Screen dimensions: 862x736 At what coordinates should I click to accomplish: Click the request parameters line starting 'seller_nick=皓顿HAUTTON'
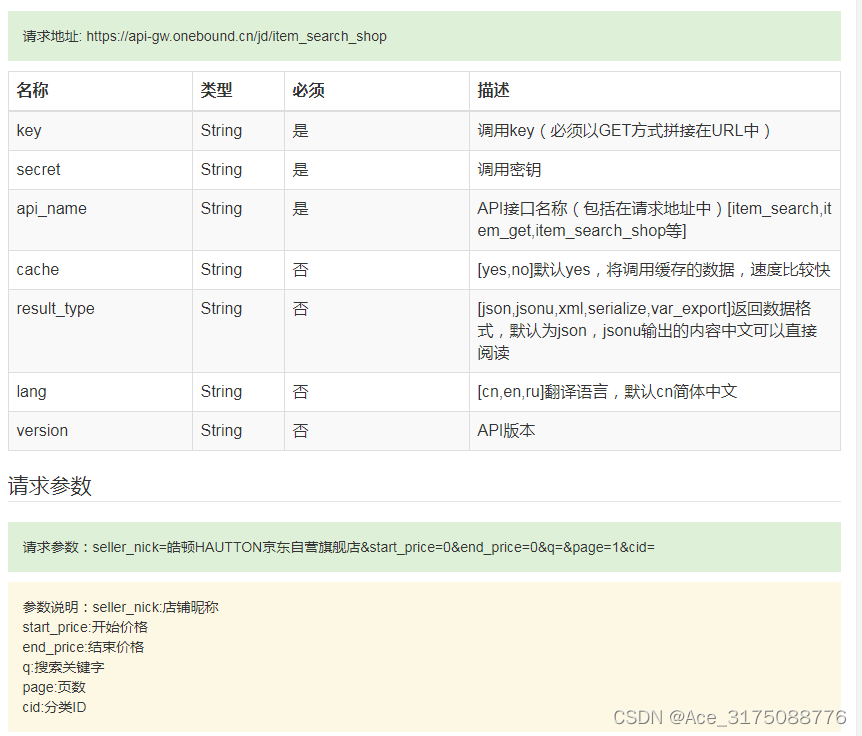tap(373, 547)
